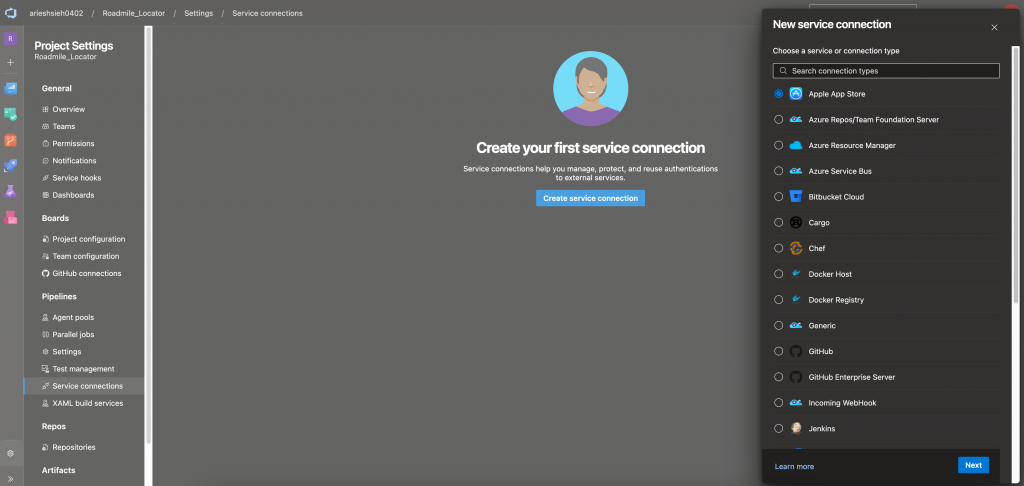Click the Docker Host whale icon
Viewport: 1024px width, 486px height.
pyautogui.click(x=795, y=274)
